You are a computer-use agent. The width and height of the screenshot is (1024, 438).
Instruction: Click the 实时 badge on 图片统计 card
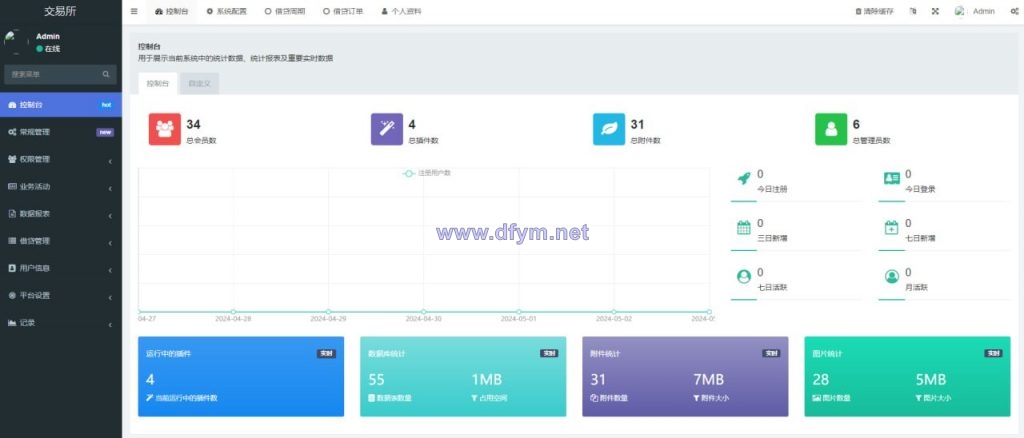point(993,353)
